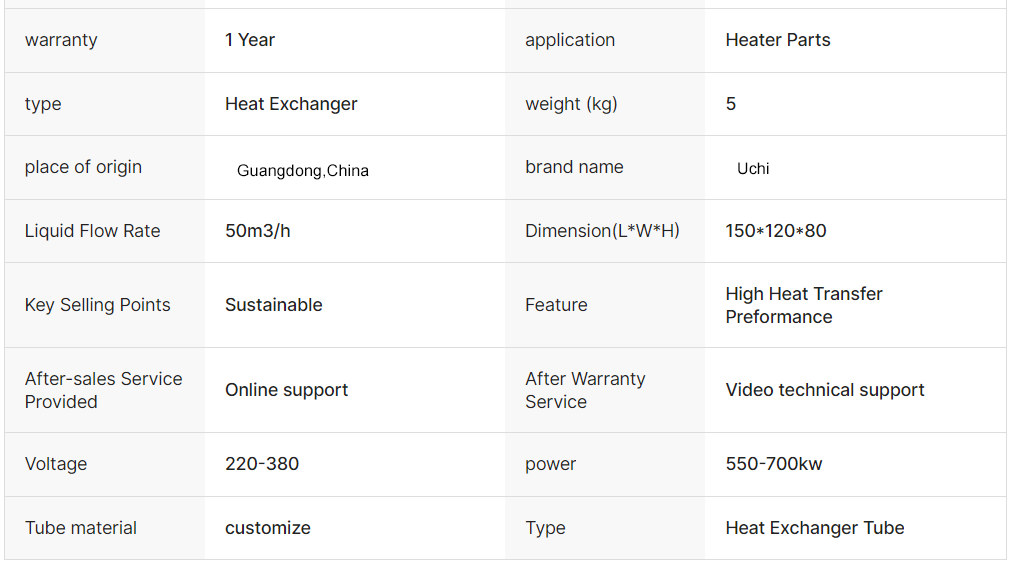This screenshot has width=1013, height=569.
Task: Select the "Video technical support" value
Action: (x=825, y=390)
